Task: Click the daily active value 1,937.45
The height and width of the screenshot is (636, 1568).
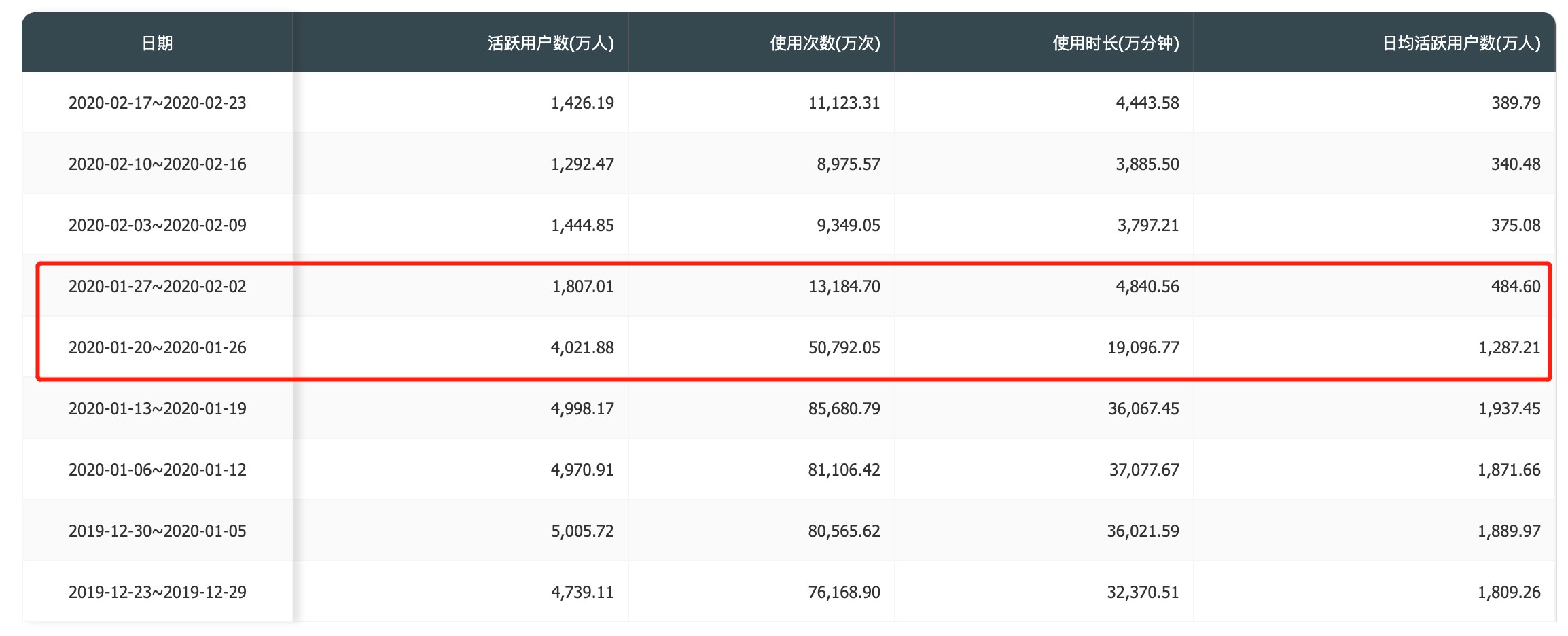Action: tap(1509, 409)
